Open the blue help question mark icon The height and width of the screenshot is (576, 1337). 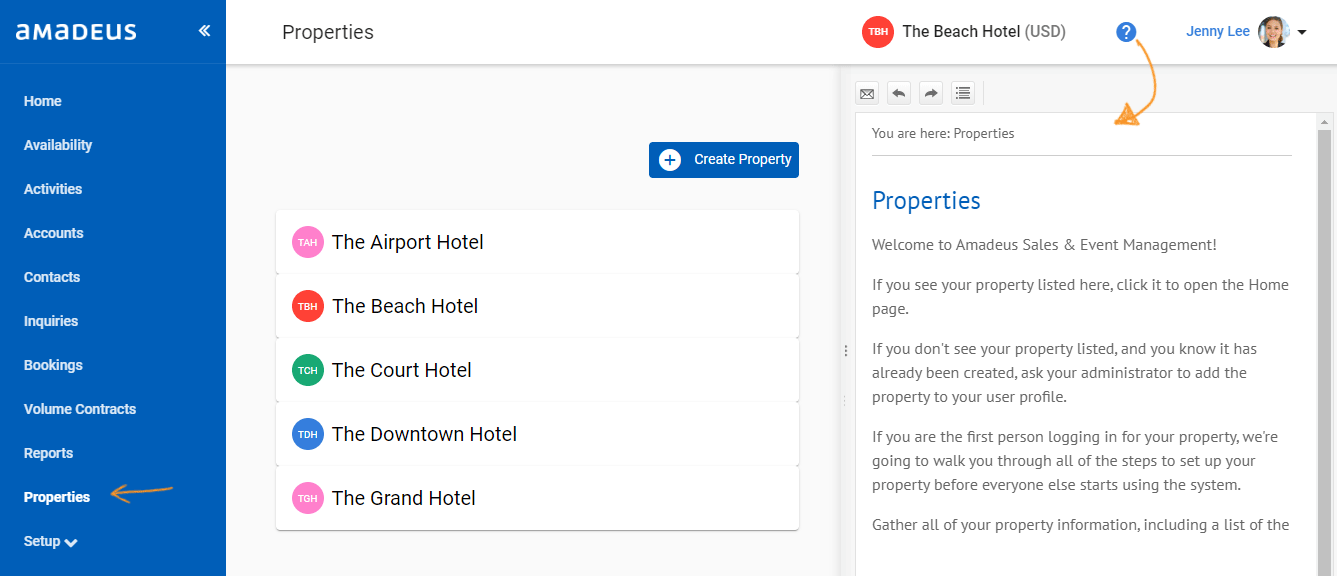click(1126, 32)
